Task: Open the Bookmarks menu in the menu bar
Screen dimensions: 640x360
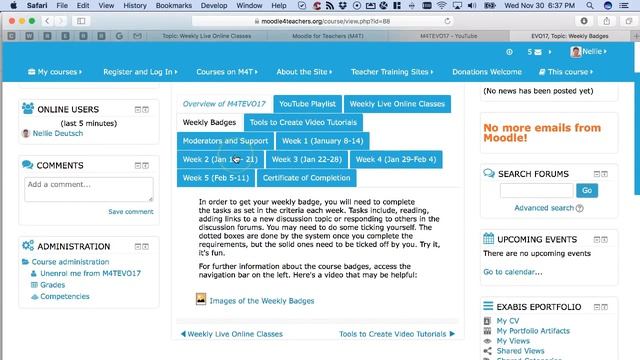Action: pos(173,5)
